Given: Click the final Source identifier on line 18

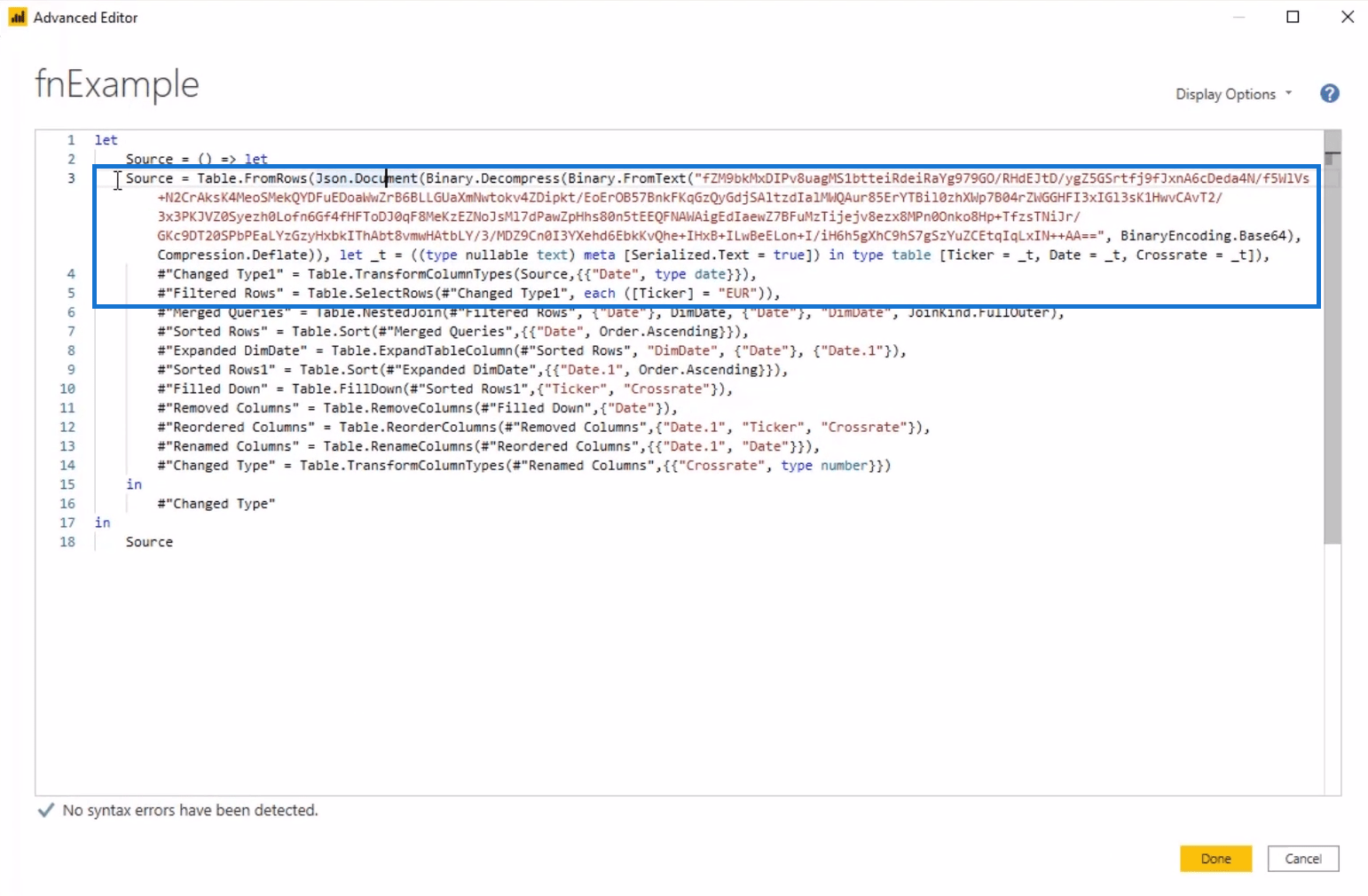Looking at the screenshot, I should [x=149, y=542].
